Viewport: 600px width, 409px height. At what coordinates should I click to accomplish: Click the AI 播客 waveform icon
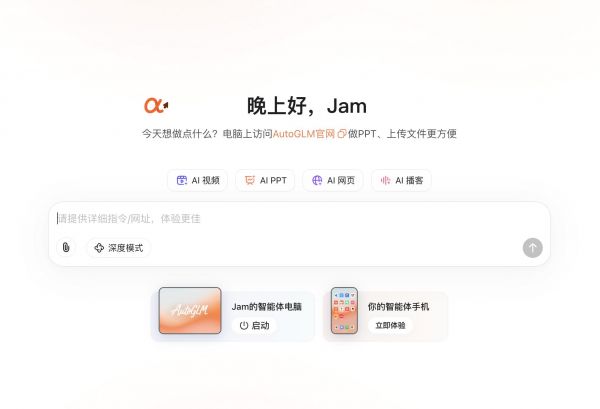[x=385, y=180]
